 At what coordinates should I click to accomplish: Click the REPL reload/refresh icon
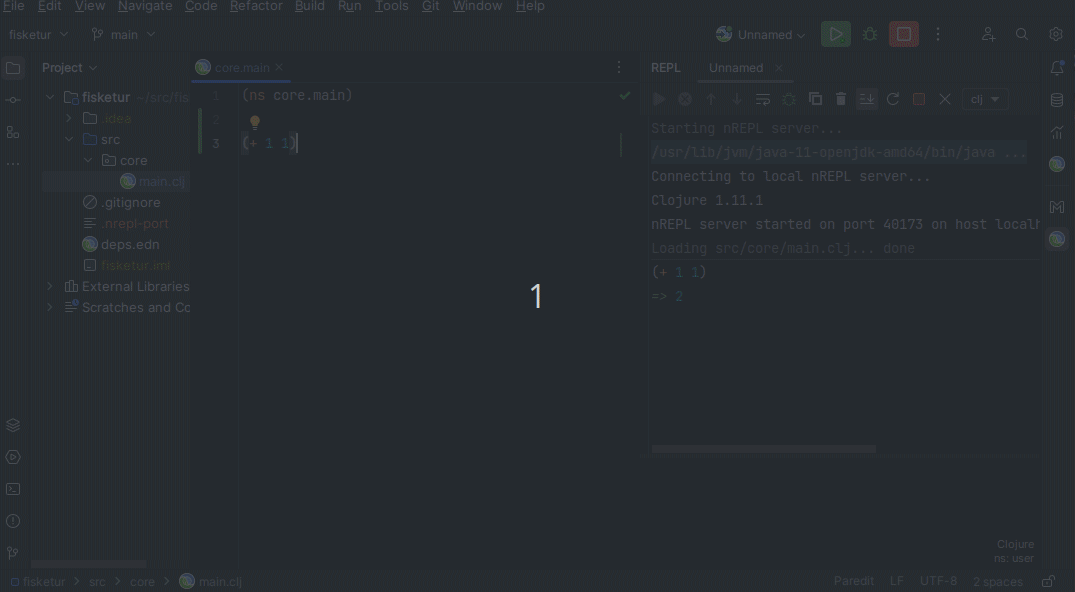point(893,99)
